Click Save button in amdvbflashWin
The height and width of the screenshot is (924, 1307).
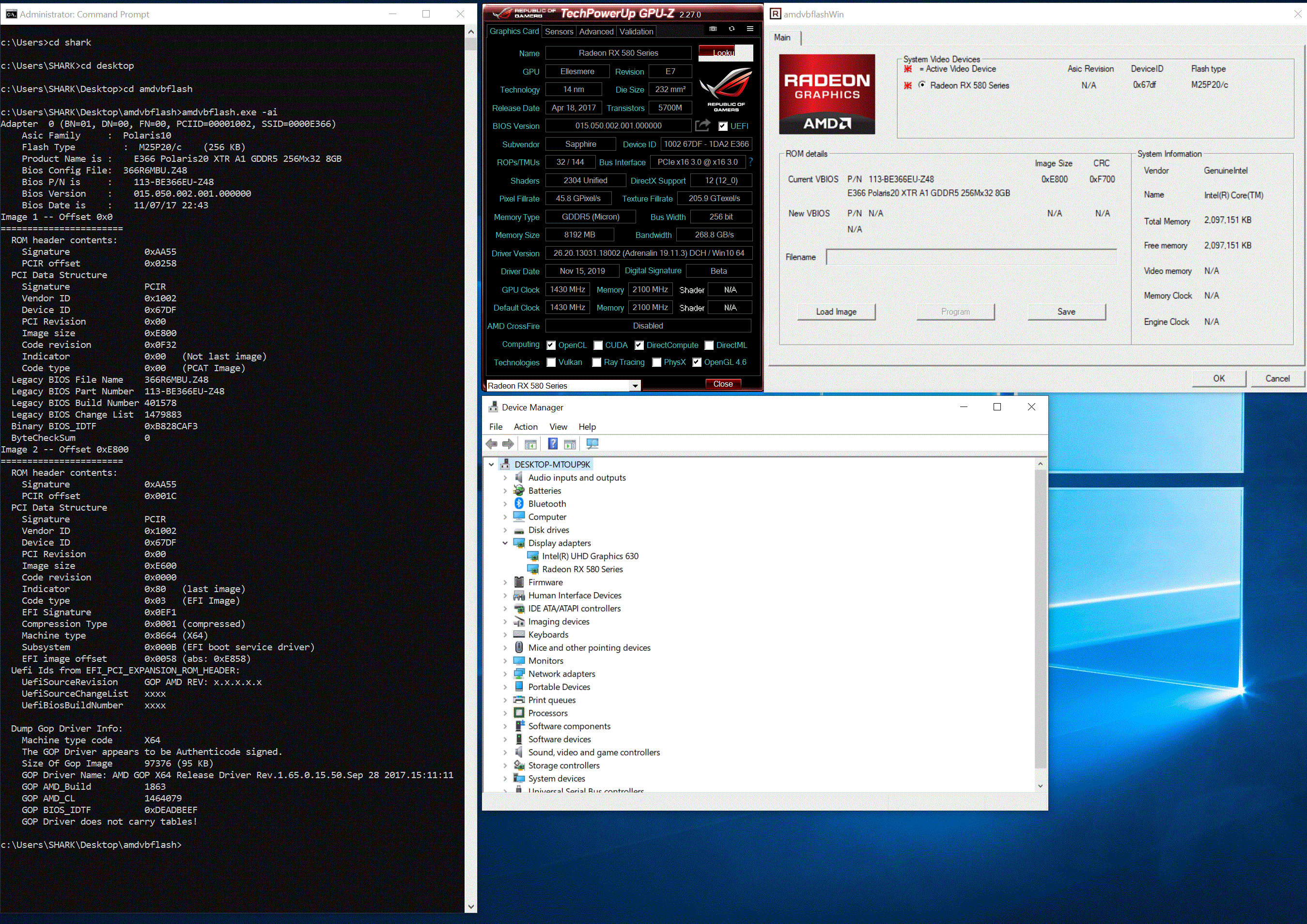1066,312
